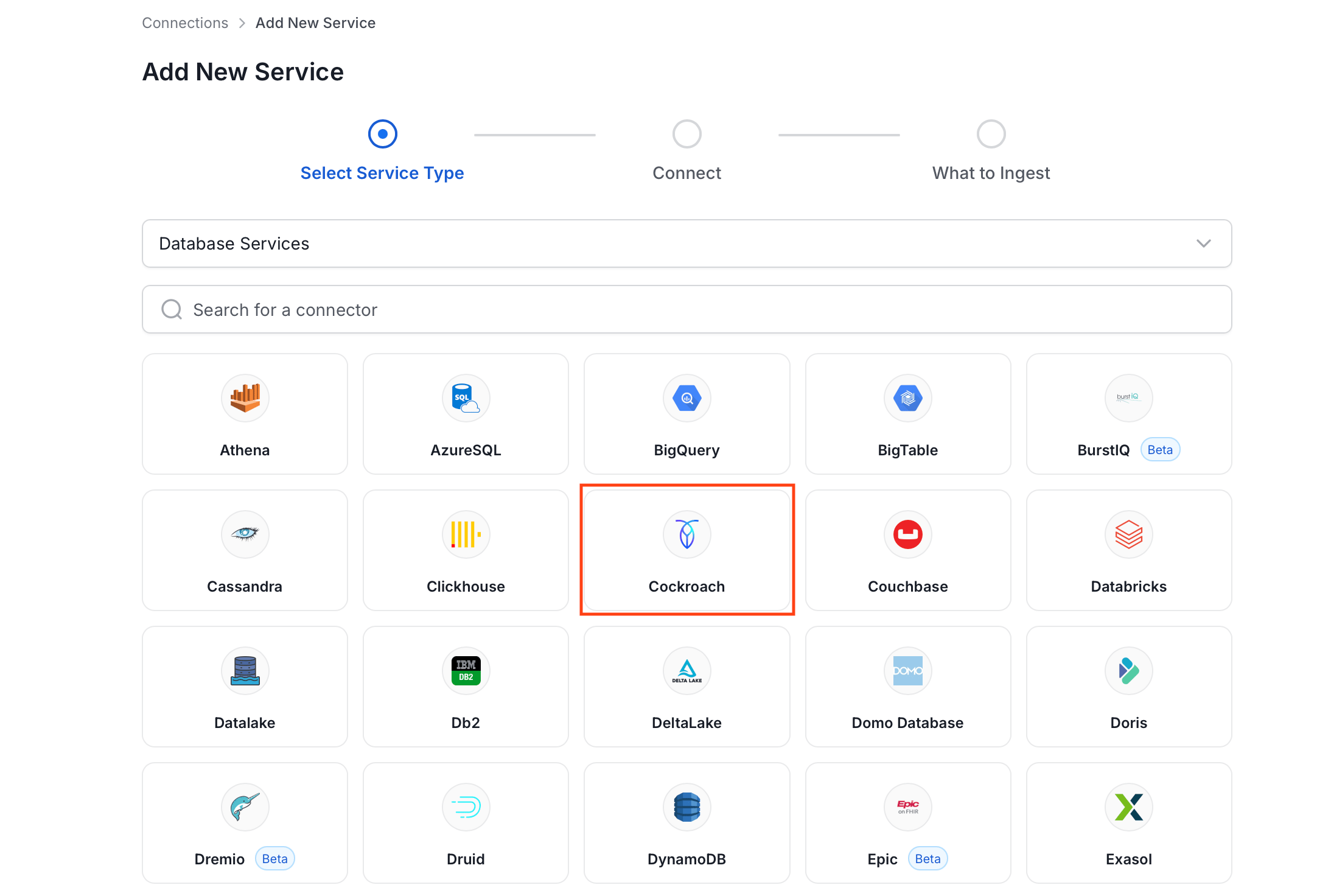Click the Domo Database card label
The width and height of the screenshot is (1317, 896).
[x=907, y=723]
